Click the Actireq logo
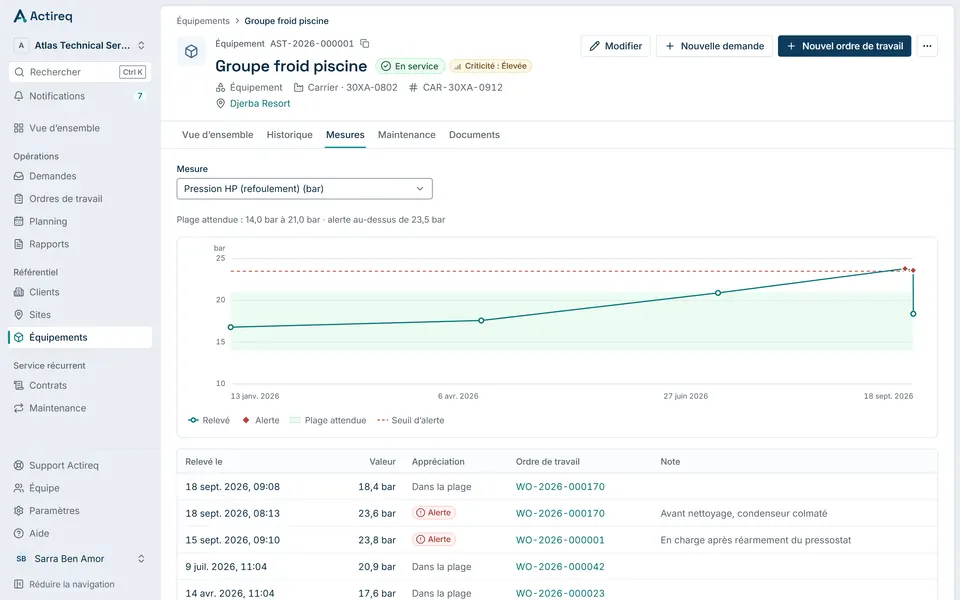The width and height of the screenshot is (960, 600). coord(43,16)
